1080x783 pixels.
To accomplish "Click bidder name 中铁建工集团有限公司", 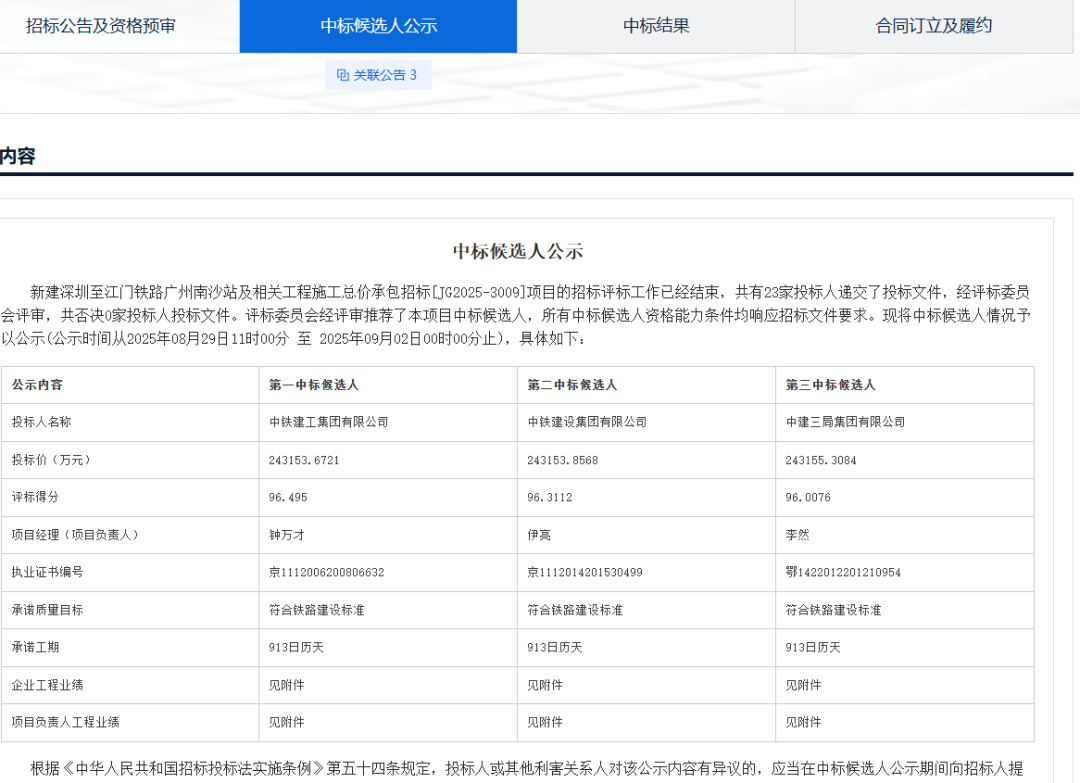I will click(328, 422).
